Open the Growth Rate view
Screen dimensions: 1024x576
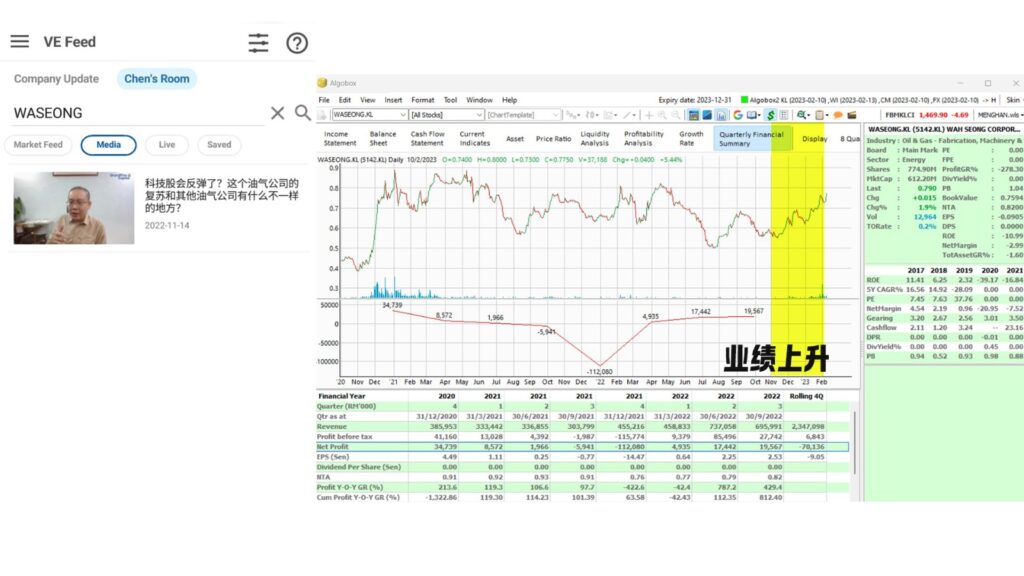click(691, 138)
